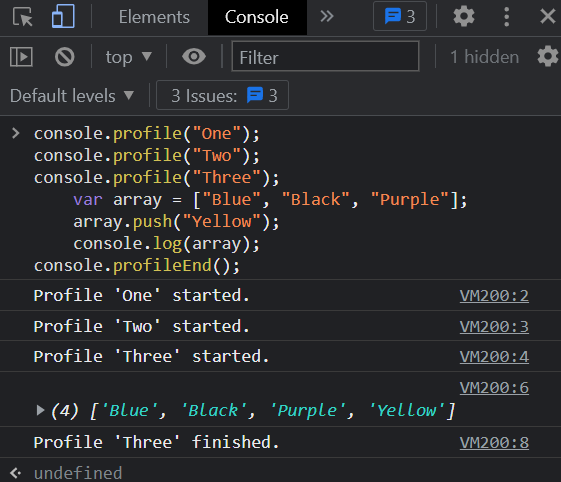Create a live expression with eye icon
Screen dimensions: 561x482
(194, 57)
